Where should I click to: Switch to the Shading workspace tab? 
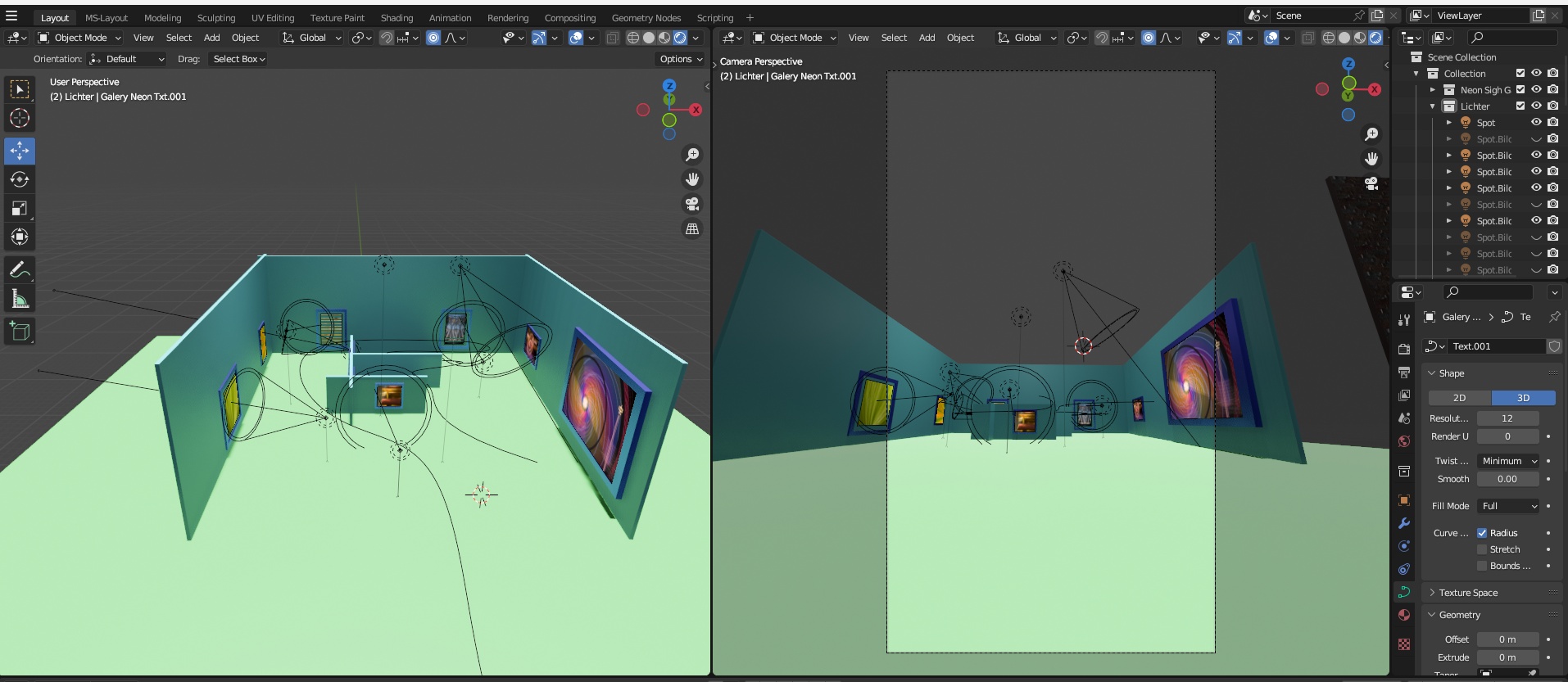397,18
